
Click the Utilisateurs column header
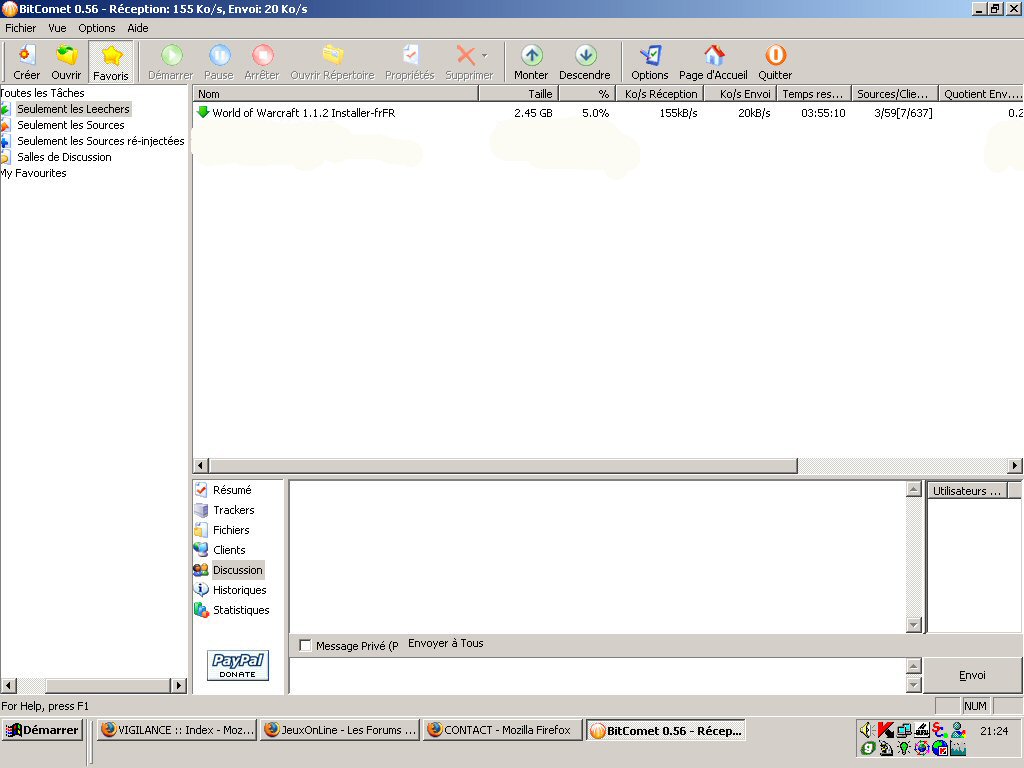[x=967, y=490]
